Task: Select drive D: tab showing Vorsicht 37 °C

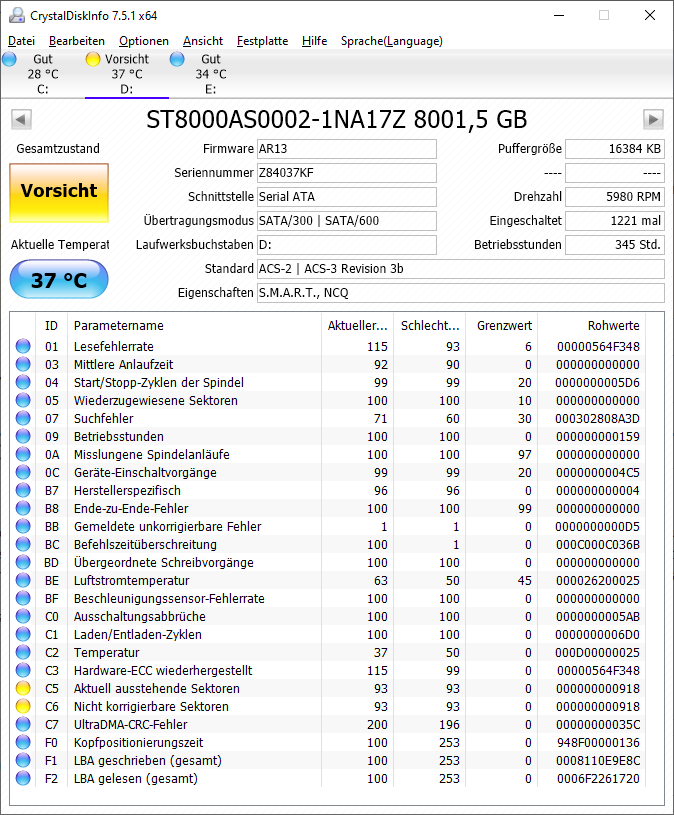Action: [x=127, y=74]
